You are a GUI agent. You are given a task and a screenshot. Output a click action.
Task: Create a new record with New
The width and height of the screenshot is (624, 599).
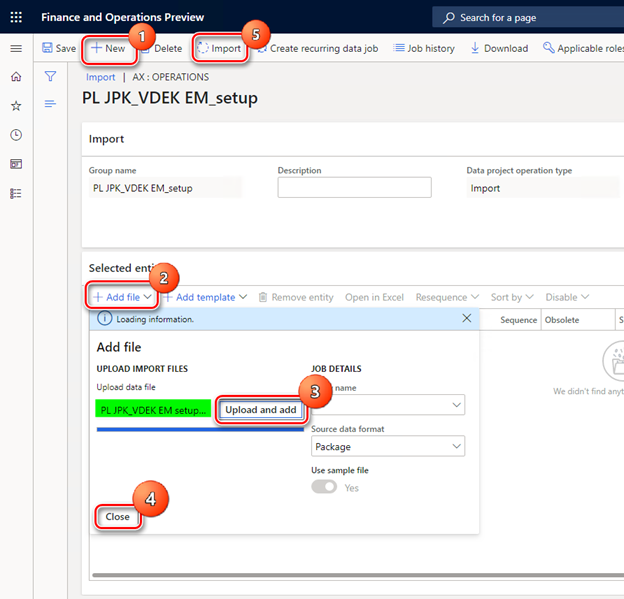click(x=108, y=48)
